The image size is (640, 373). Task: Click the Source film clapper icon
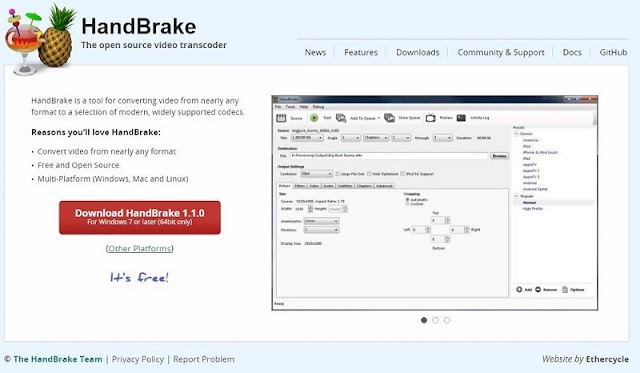[x=281, y=118]
